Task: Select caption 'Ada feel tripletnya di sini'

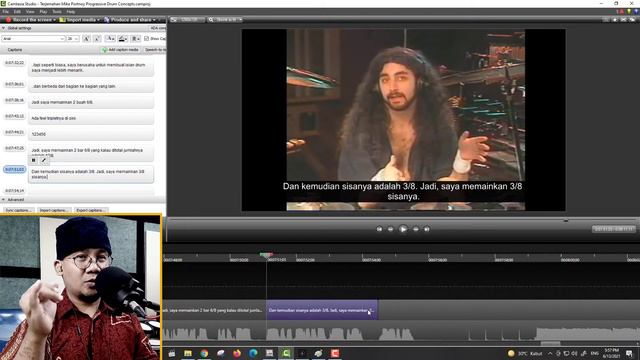Action: (x=91, y=118)
